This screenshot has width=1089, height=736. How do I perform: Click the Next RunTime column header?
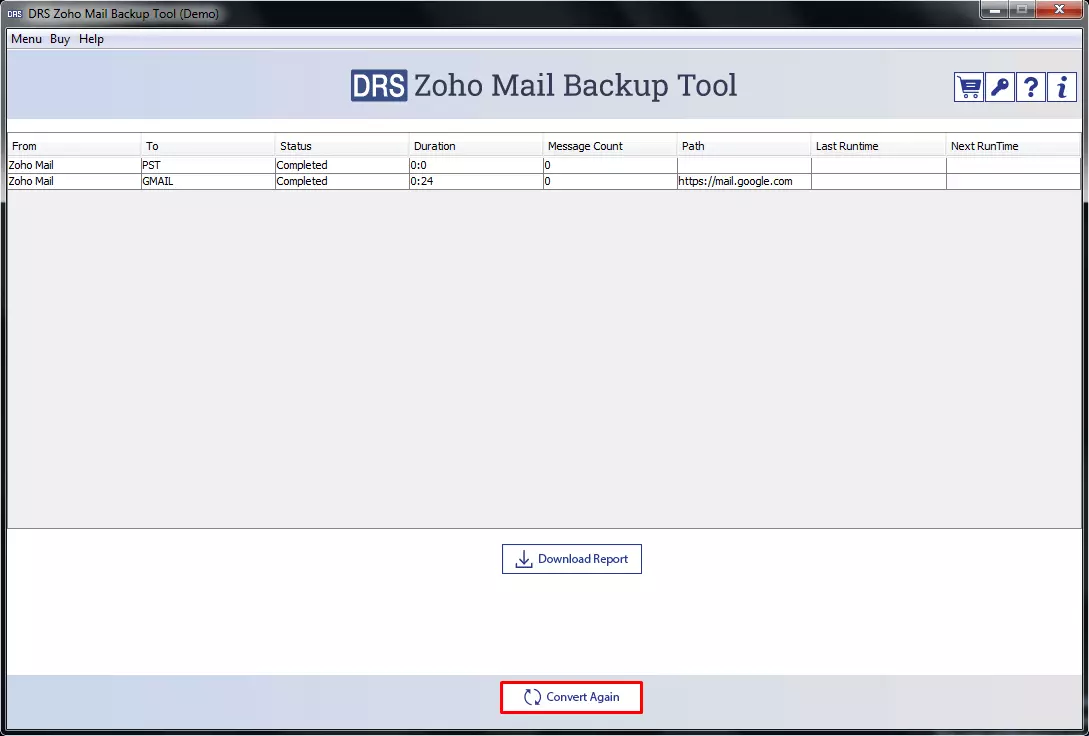click(x=1013, y=146)
